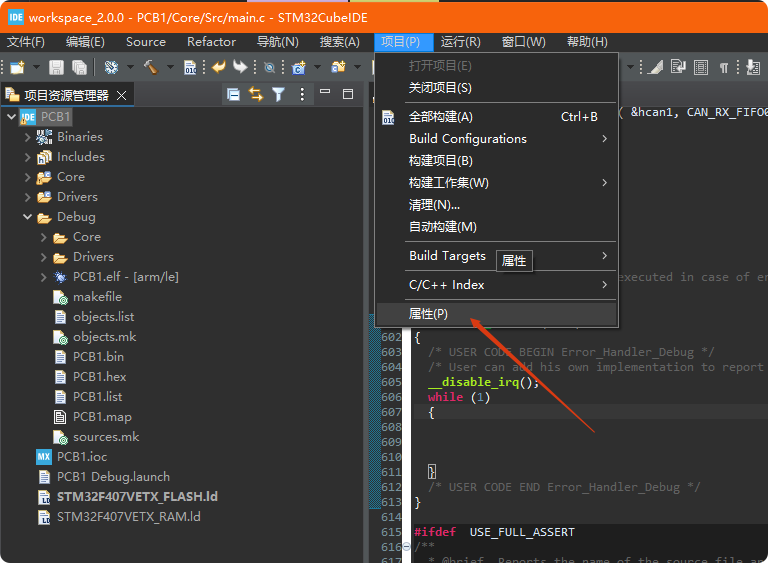Expand the Drivers folder under PCB1
Viewport: 768px width, 563px height.
point(28,197)
